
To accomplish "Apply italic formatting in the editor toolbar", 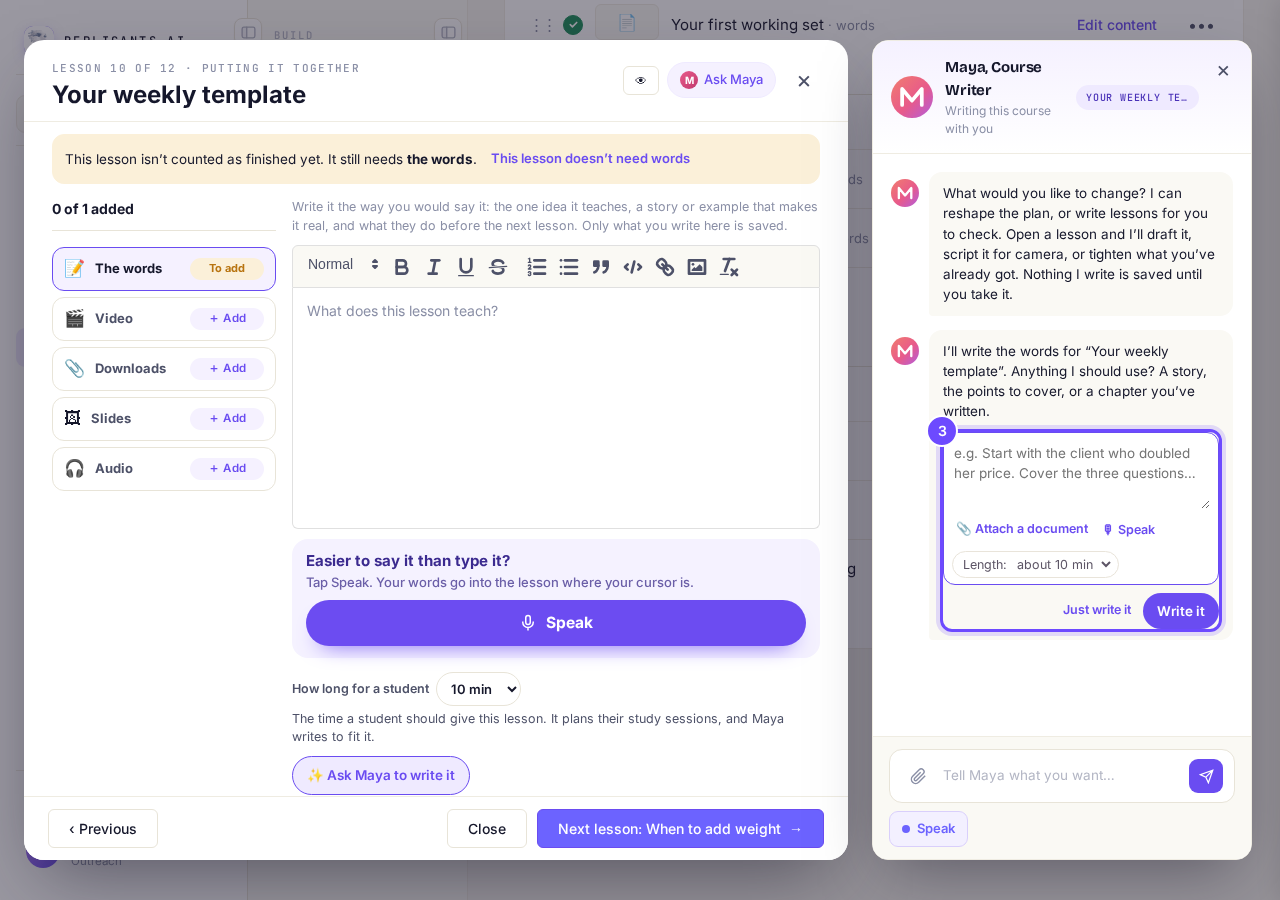I will coord(434,267).
